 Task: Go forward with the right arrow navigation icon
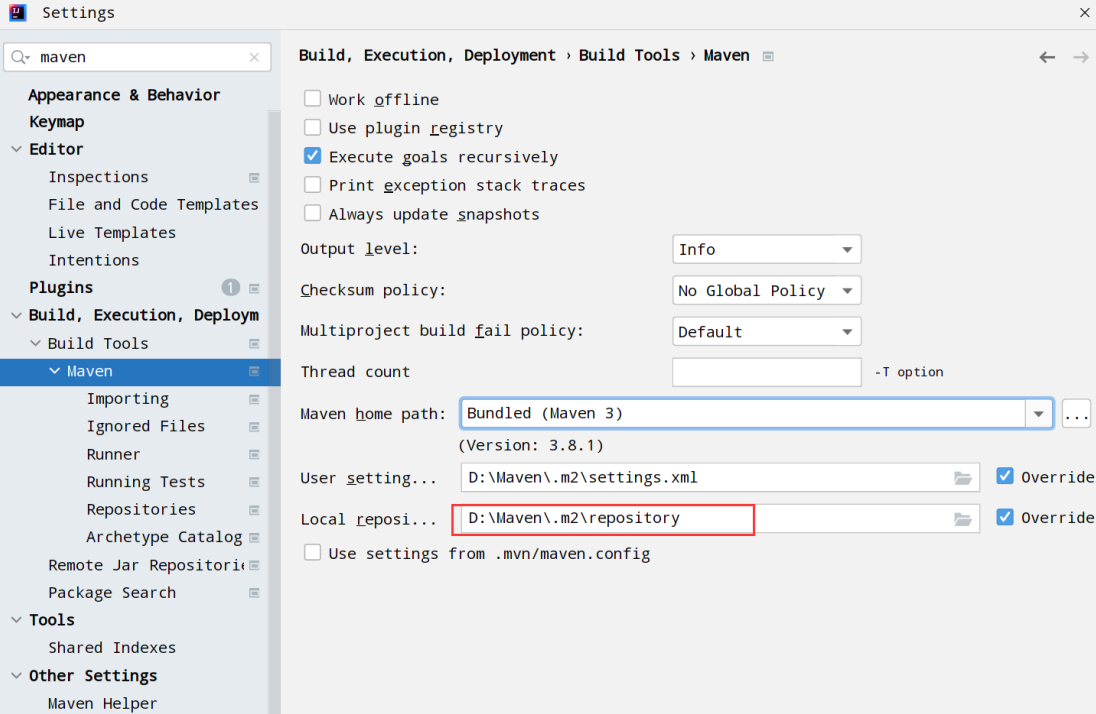click(1081, 57)
